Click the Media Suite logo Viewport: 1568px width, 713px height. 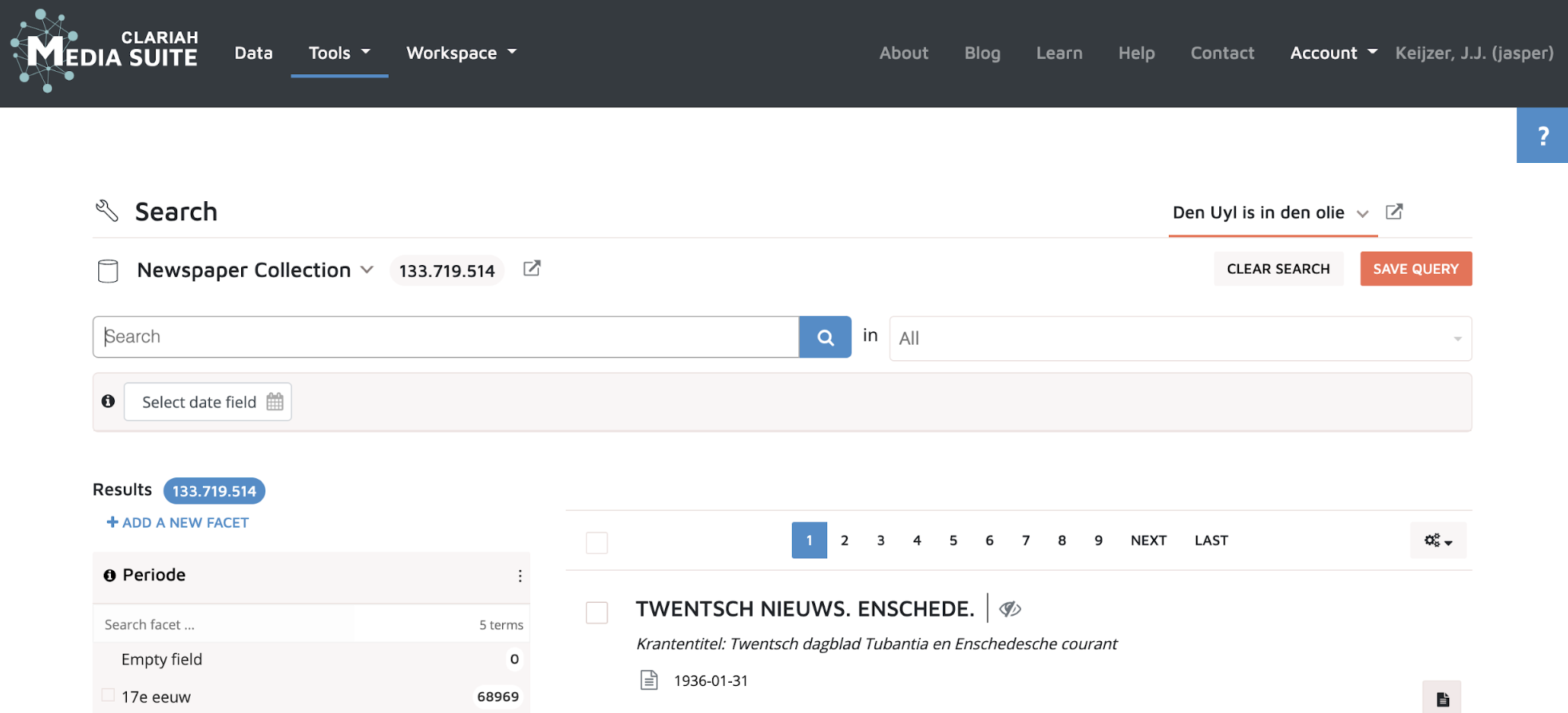[104, 51]
